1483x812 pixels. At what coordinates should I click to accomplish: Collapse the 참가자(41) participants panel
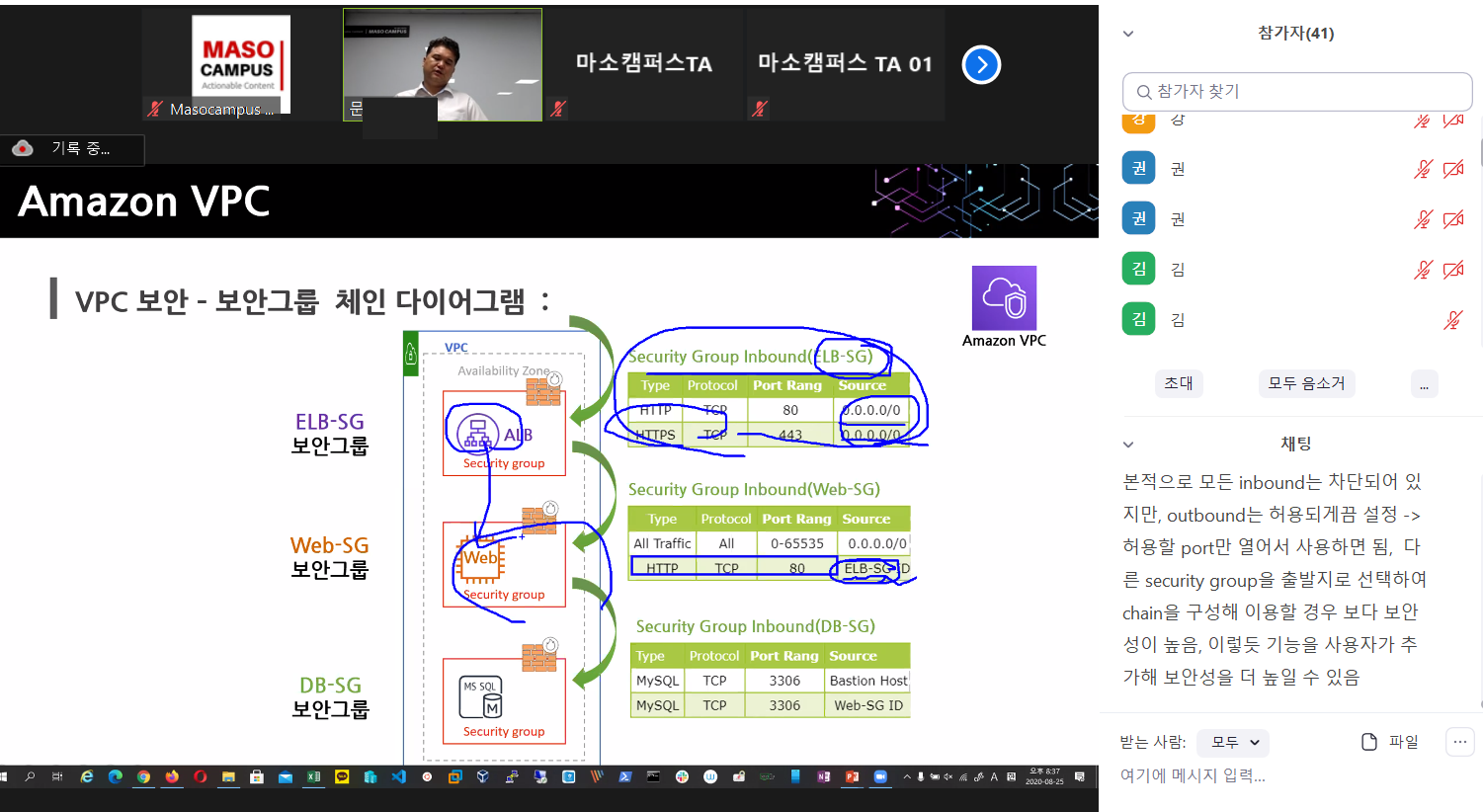pos(1128,34)
